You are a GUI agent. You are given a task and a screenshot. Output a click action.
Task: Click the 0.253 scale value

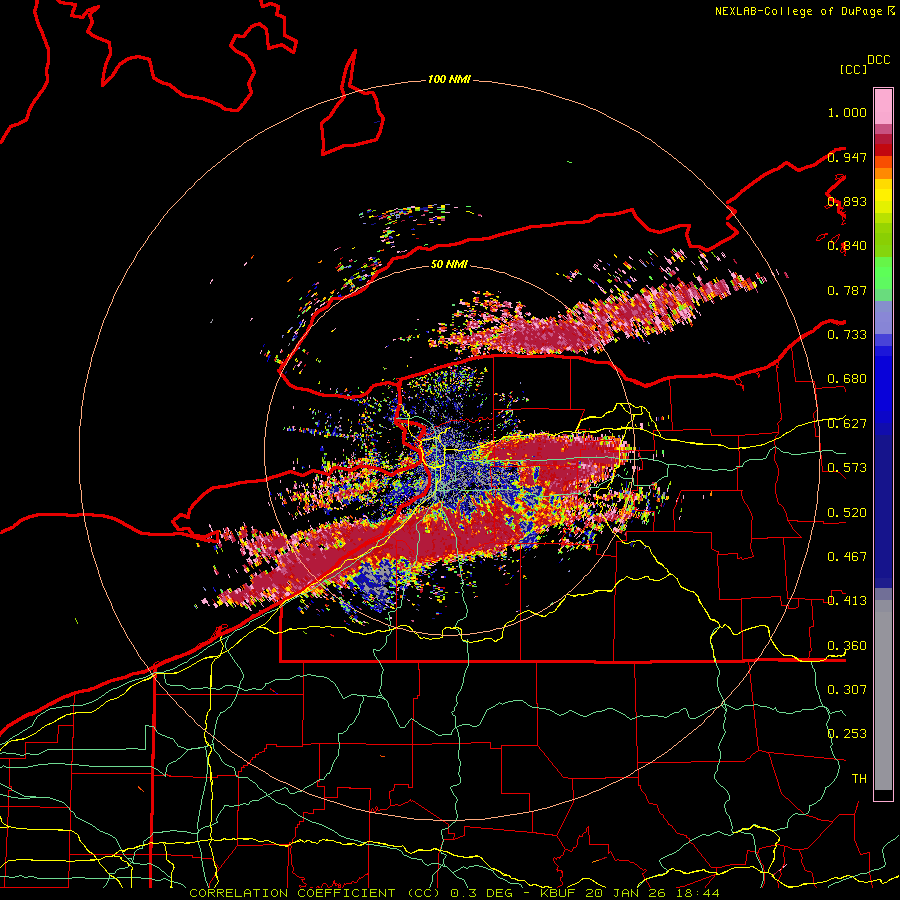point(847,734)
